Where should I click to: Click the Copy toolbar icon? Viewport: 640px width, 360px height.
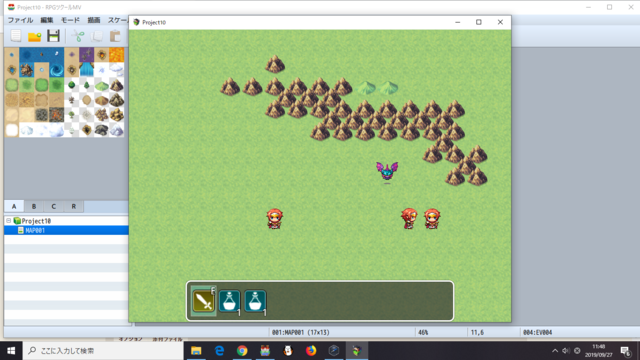pyautogui.click(x=96, y=36)
